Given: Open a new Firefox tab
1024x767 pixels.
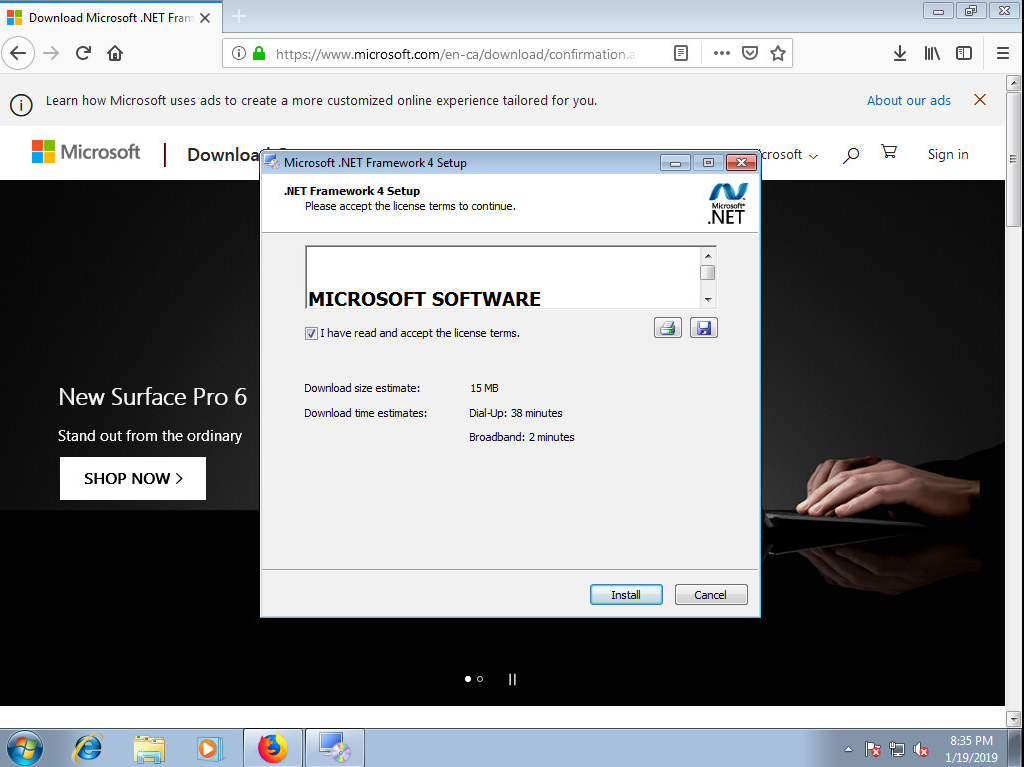Looking at the screenshot, I should click(239, 16).
